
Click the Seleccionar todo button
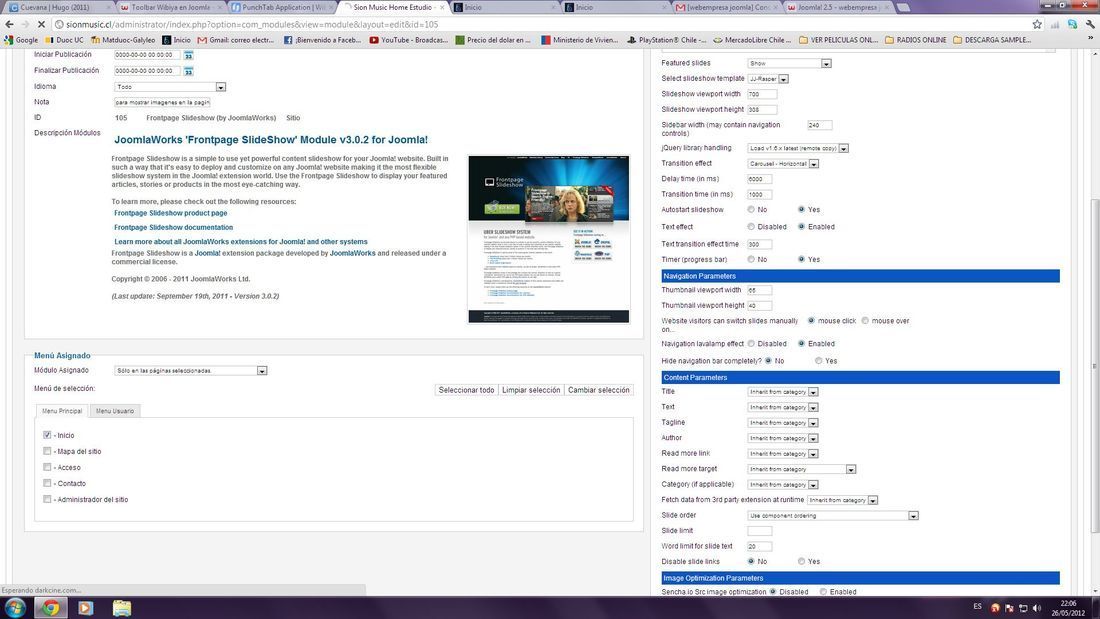pos(467,390)
